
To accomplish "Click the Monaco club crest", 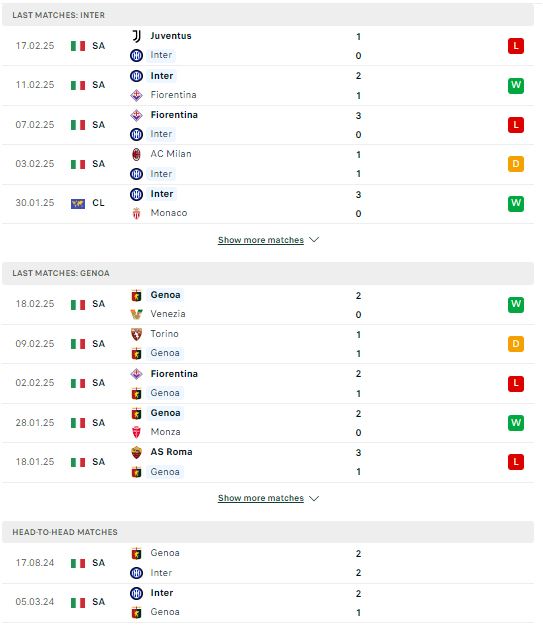I will pos(136,213).
